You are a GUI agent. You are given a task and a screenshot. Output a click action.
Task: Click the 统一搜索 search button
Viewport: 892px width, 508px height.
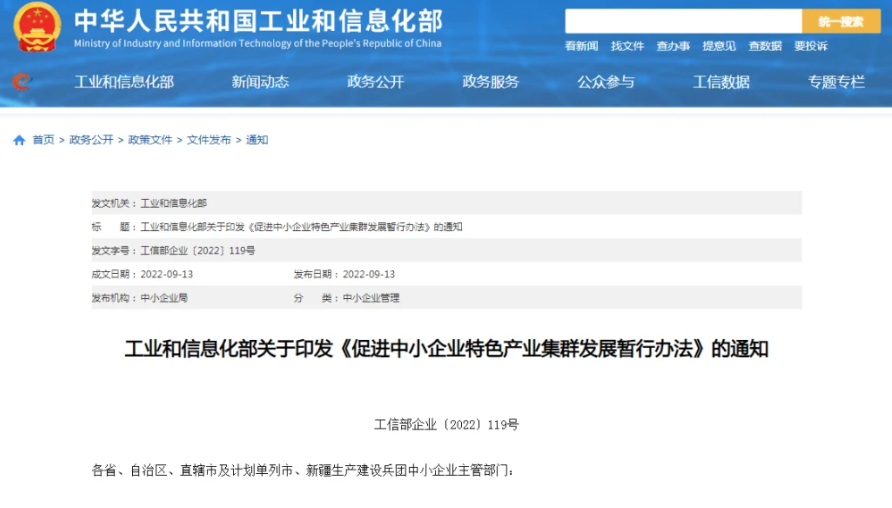click(841, 22)
